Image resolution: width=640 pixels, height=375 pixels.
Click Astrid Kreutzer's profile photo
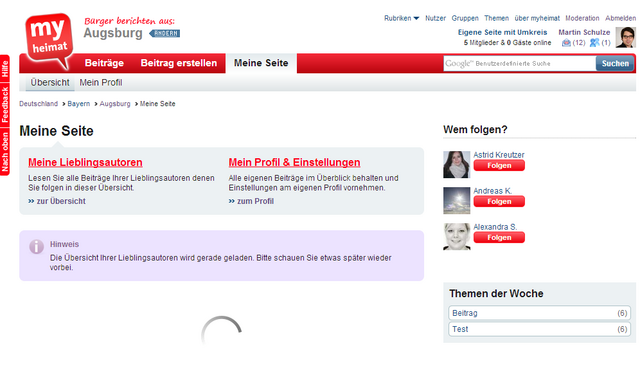tap(457, 164)
